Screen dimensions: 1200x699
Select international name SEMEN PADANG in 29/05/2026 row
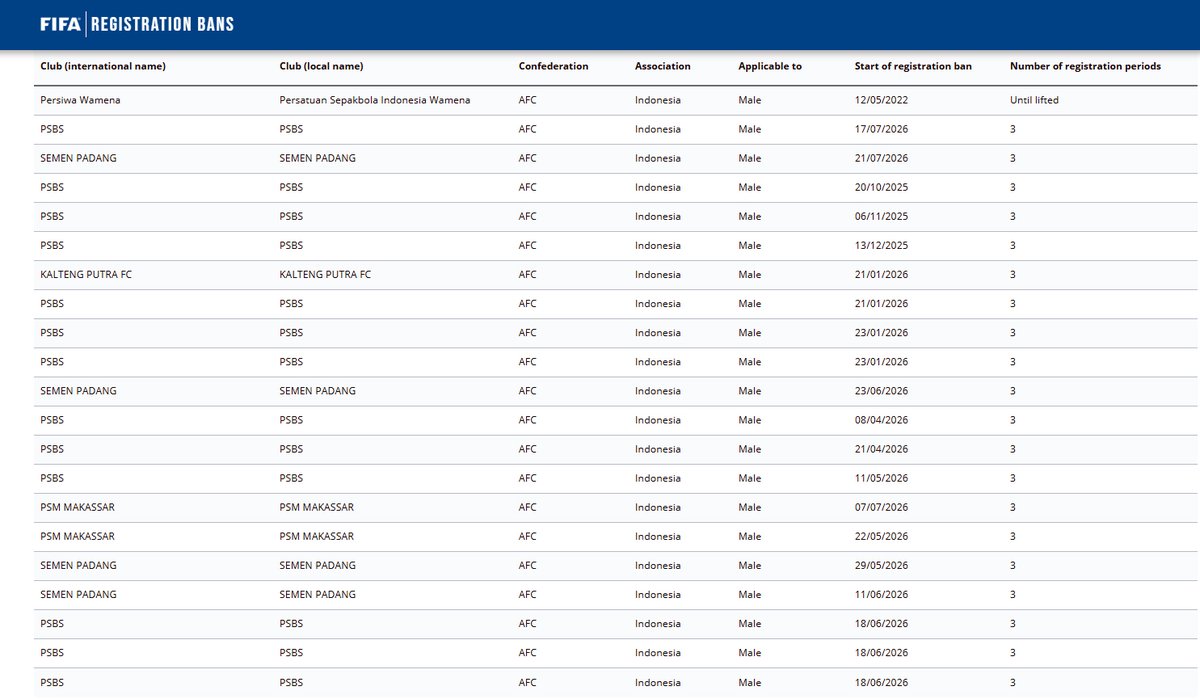tap(78, 565)
